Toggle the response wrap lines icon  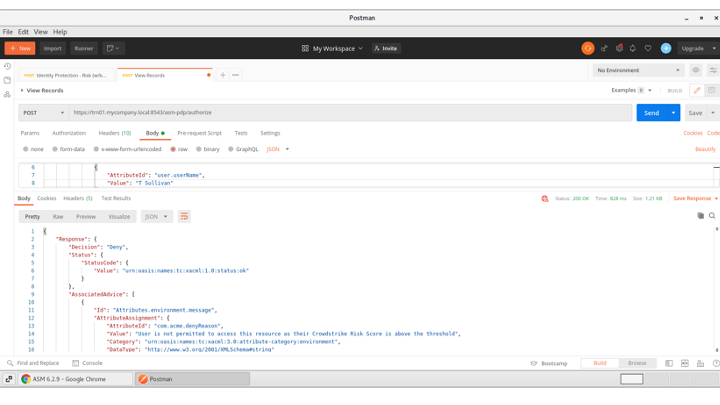184,216
